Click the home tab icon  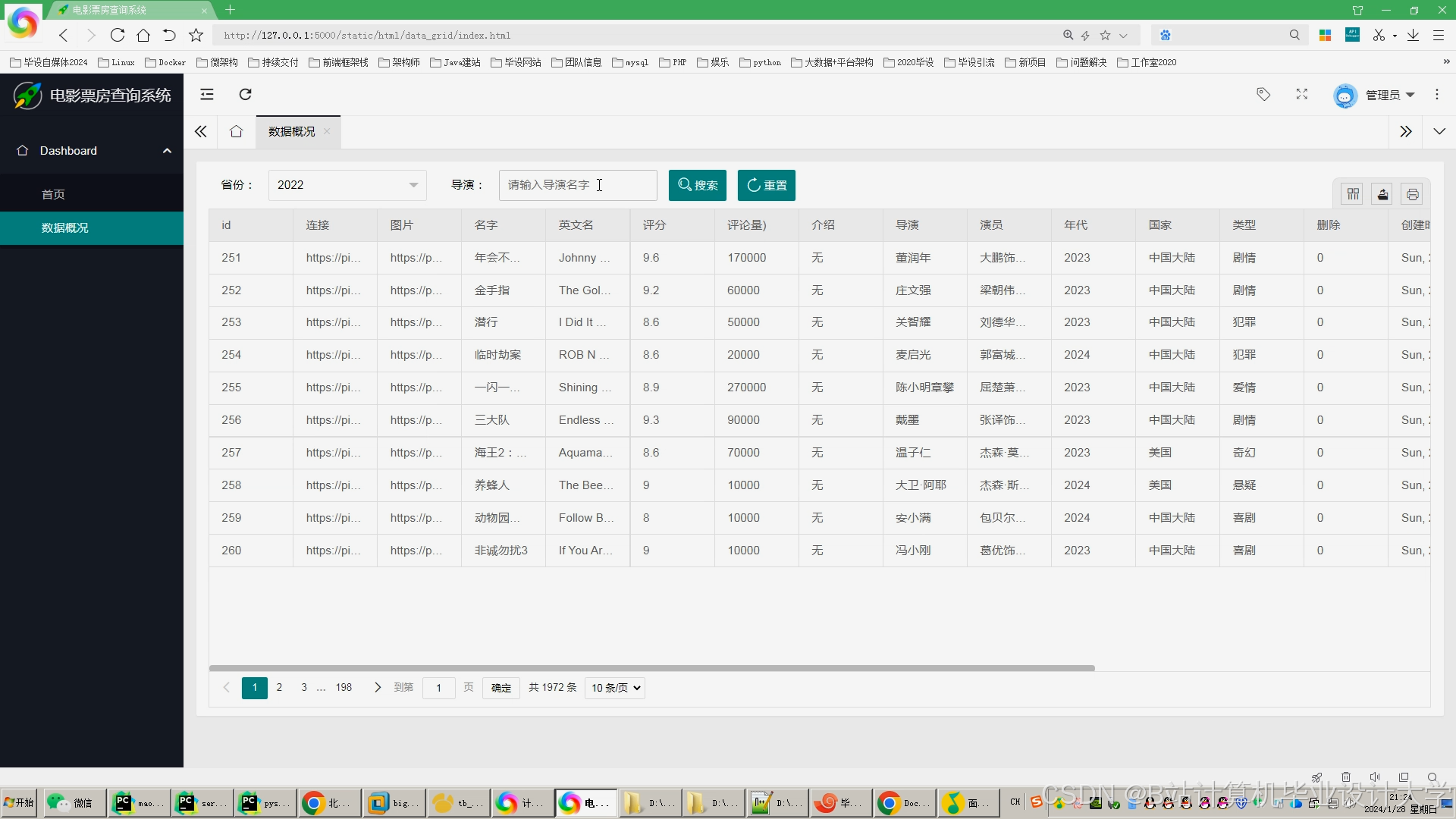point(237,131)
